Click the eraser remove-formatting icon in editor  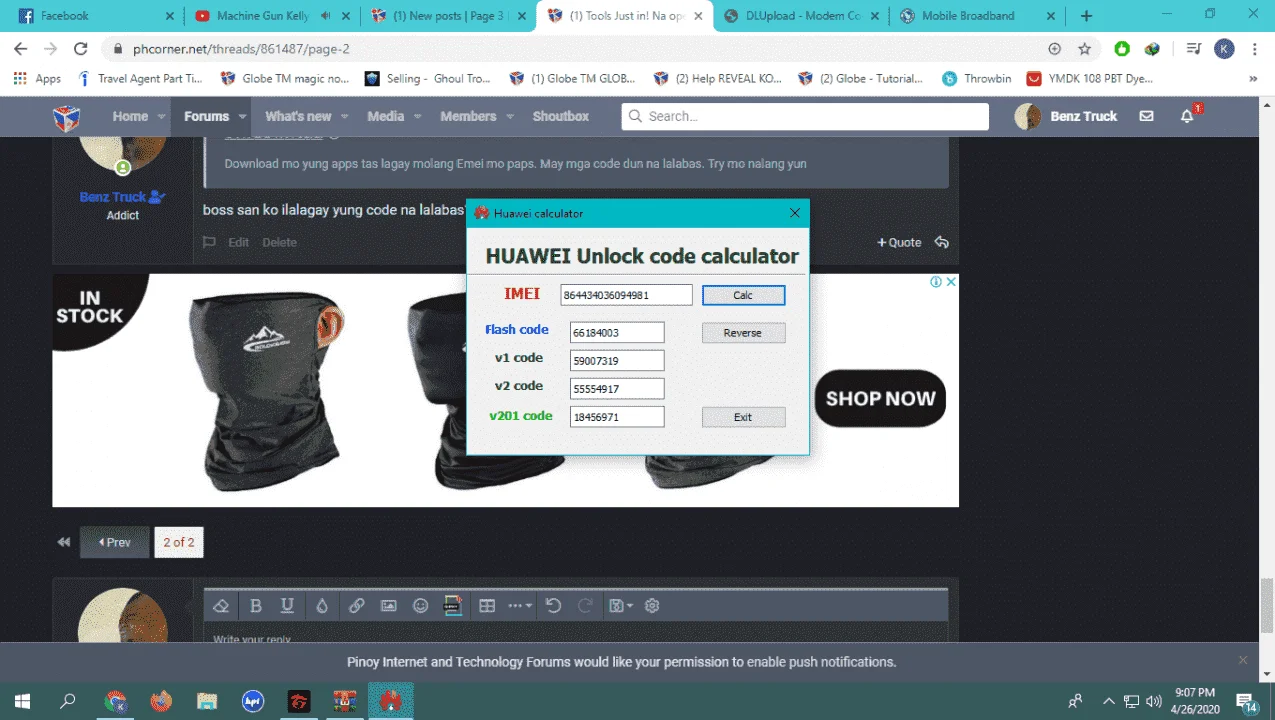point(222,606)
